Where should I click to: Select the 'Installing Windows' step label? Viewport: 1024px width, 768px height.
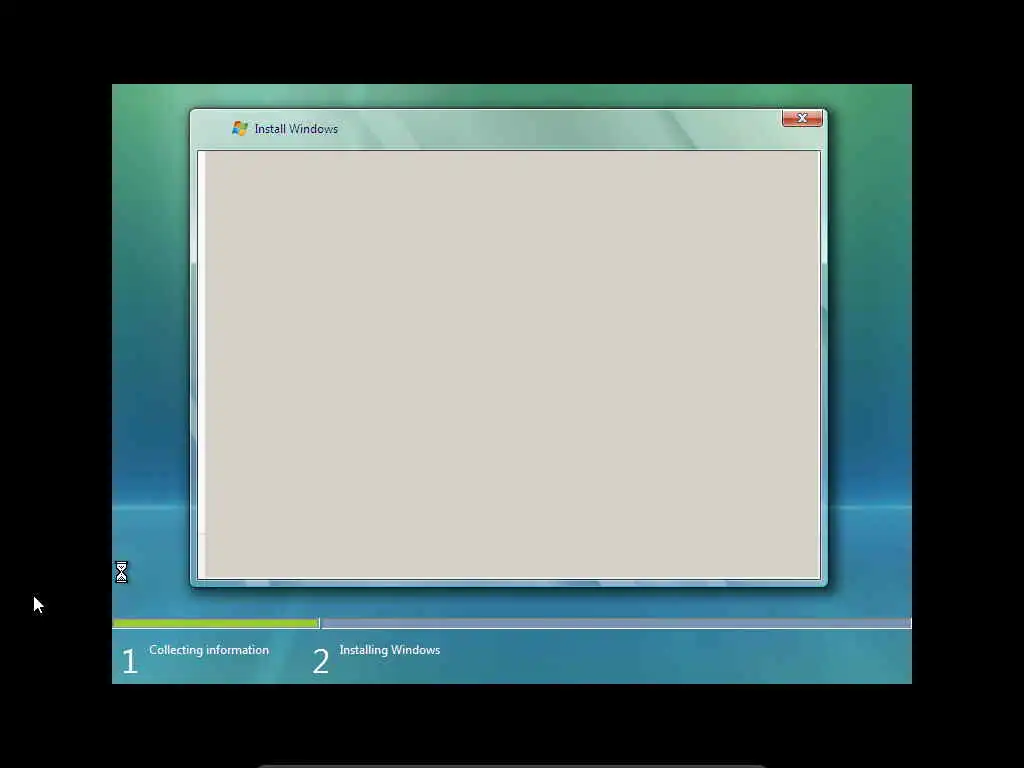pyautogui.click(x=390, y=650)
